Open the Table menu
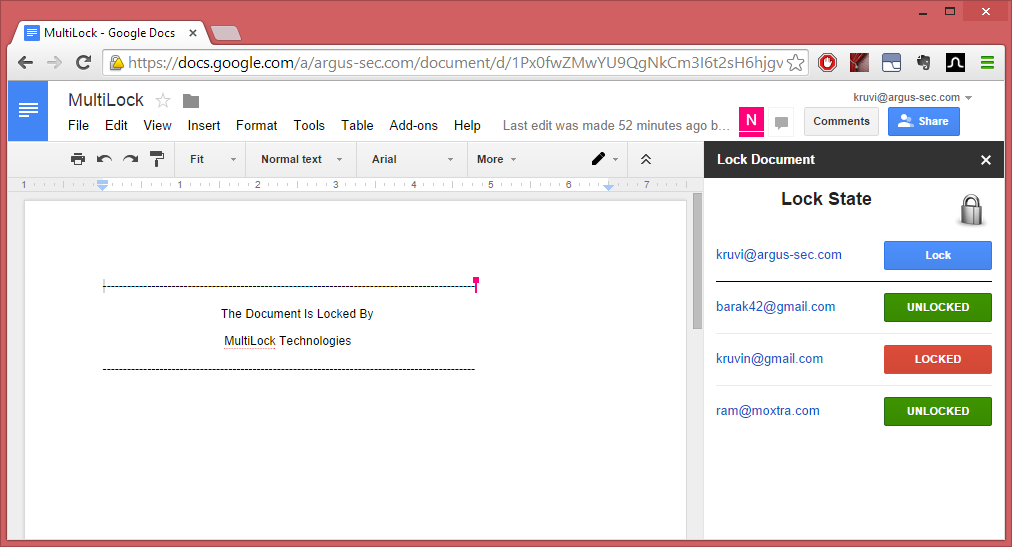1012x547 pixels. coord(357,126)
